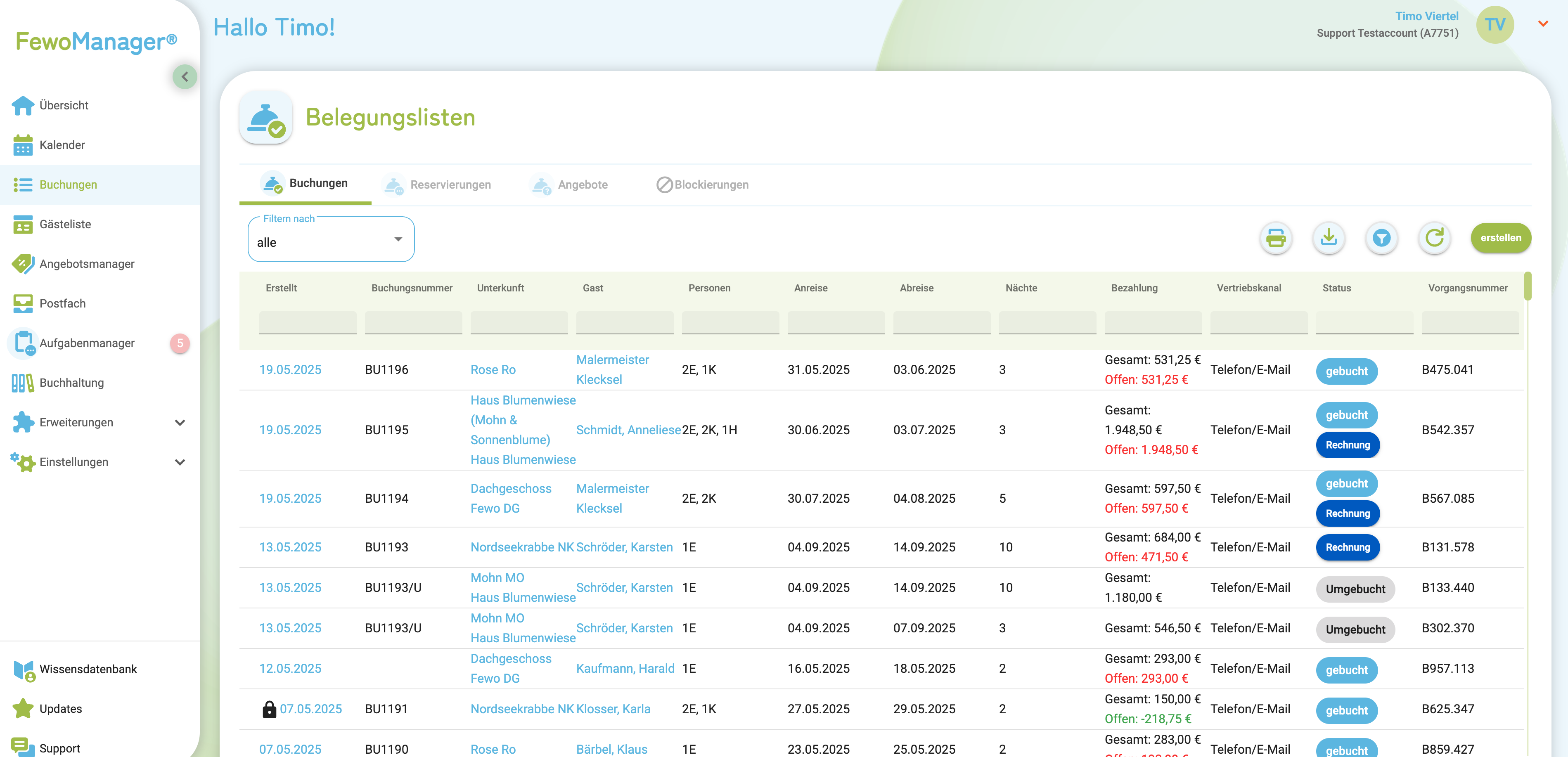Collapse the sidebar using the arrow button
Image resolution: width=1568 pixels, height=757 pixels.
click(x=185, y=76)
